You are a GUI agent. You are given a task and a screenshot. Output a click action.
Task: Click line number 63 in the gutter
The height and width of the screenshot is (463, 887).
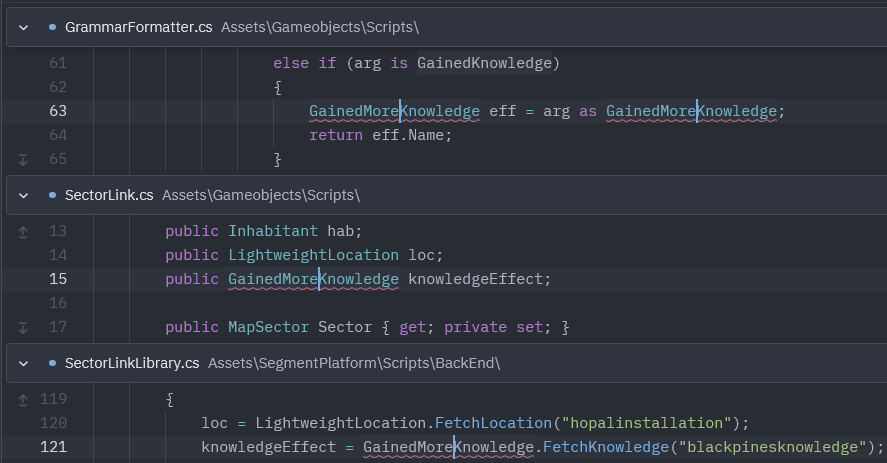[57, 111]
